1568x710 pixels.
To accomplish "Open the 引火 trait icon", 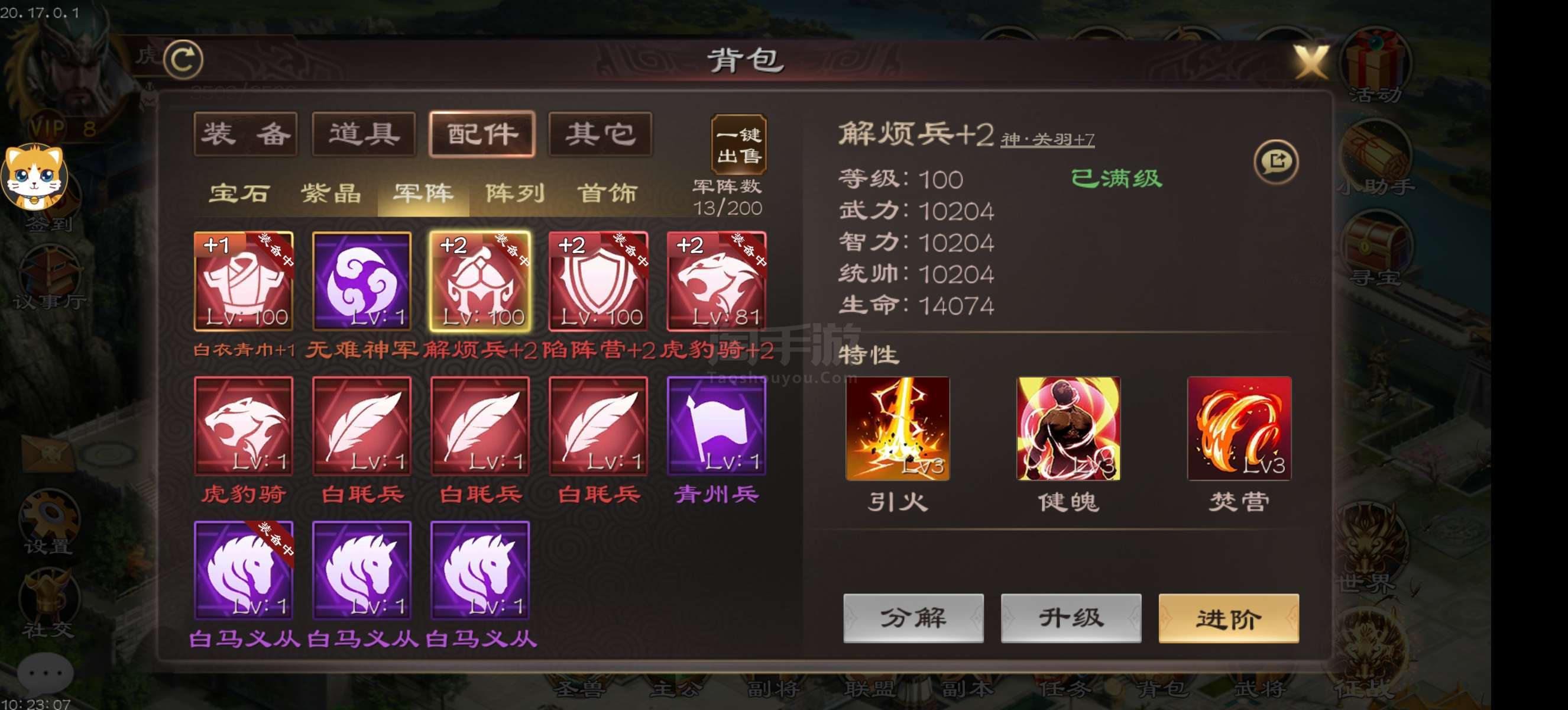I will 897,429.
